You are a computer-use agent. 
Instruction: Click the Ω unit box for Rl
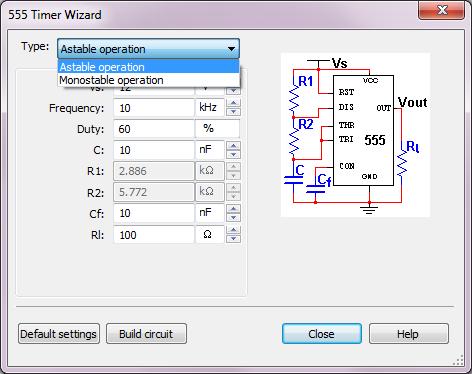coord(210,235)
